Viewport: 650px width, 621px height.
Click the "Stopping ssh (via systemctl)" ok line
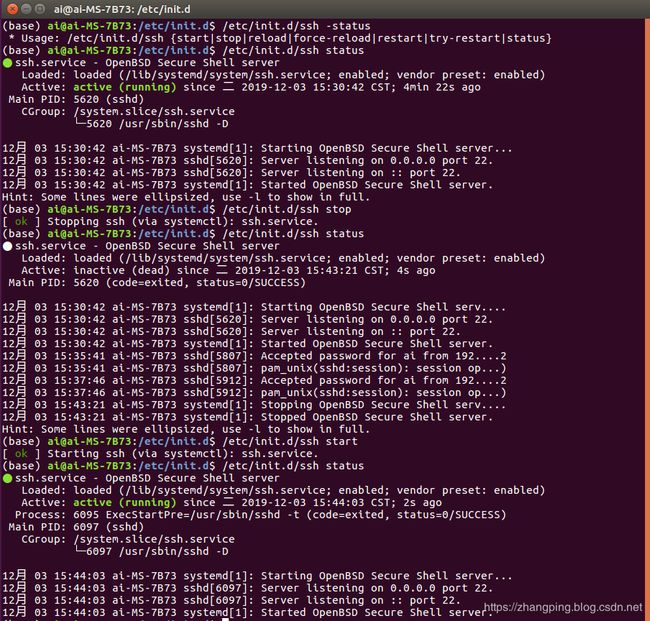click(x=160, y=221)
